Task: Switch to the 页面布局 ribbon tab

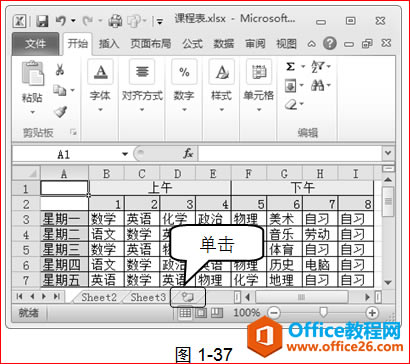Action: [x=150, y=44]
